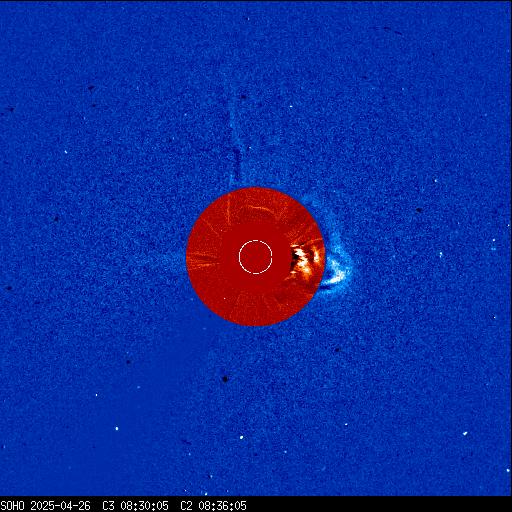512x512 pixels.
Task: Click the curved arc at top of red disk
Action: (x=257, y=209)
